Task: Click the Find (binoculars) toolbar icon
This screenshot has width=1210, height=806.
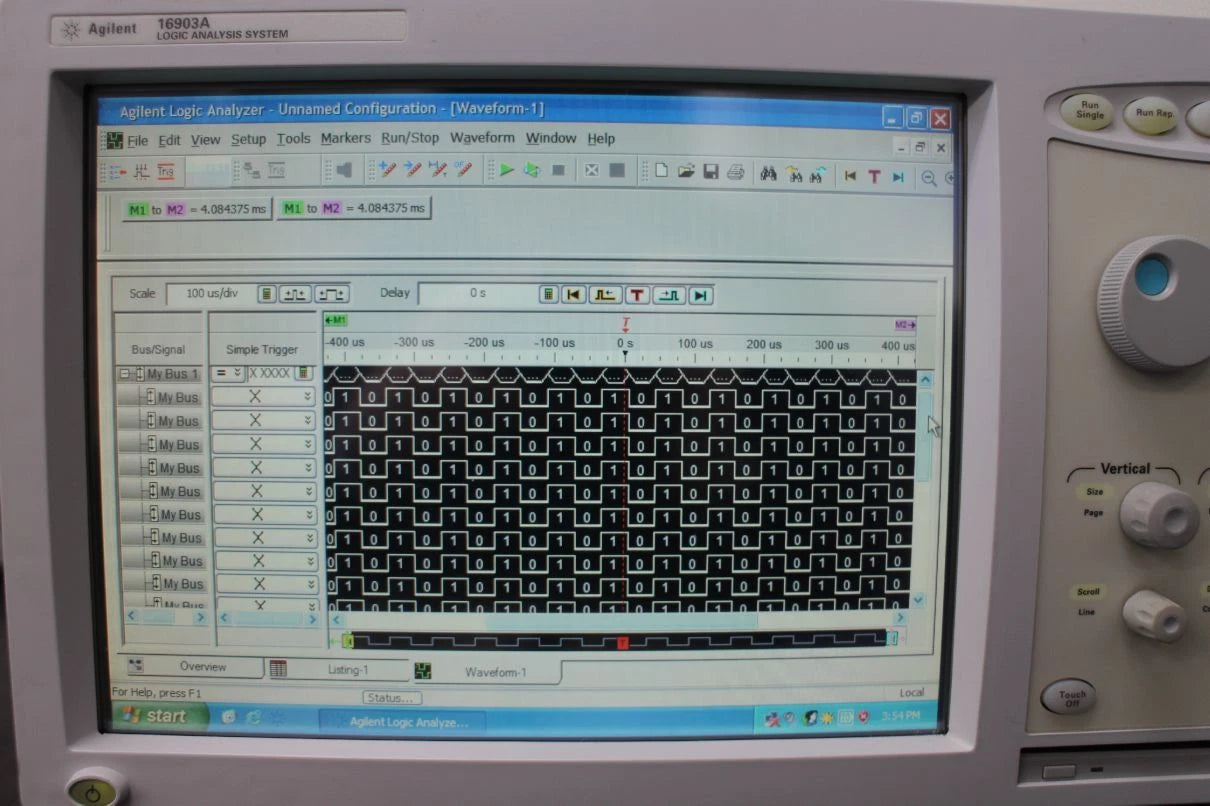Action: (x=768, y=172)
